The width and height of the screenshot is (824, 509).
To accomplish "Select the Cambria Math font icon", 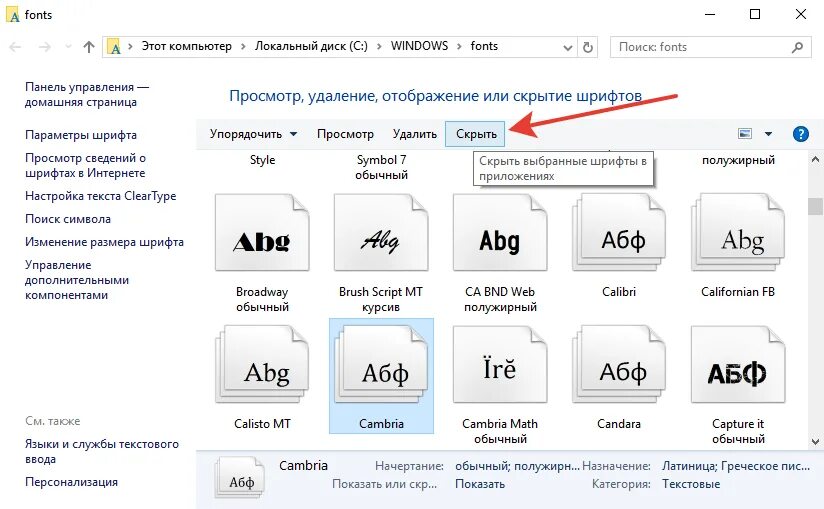I will point(500,364).
